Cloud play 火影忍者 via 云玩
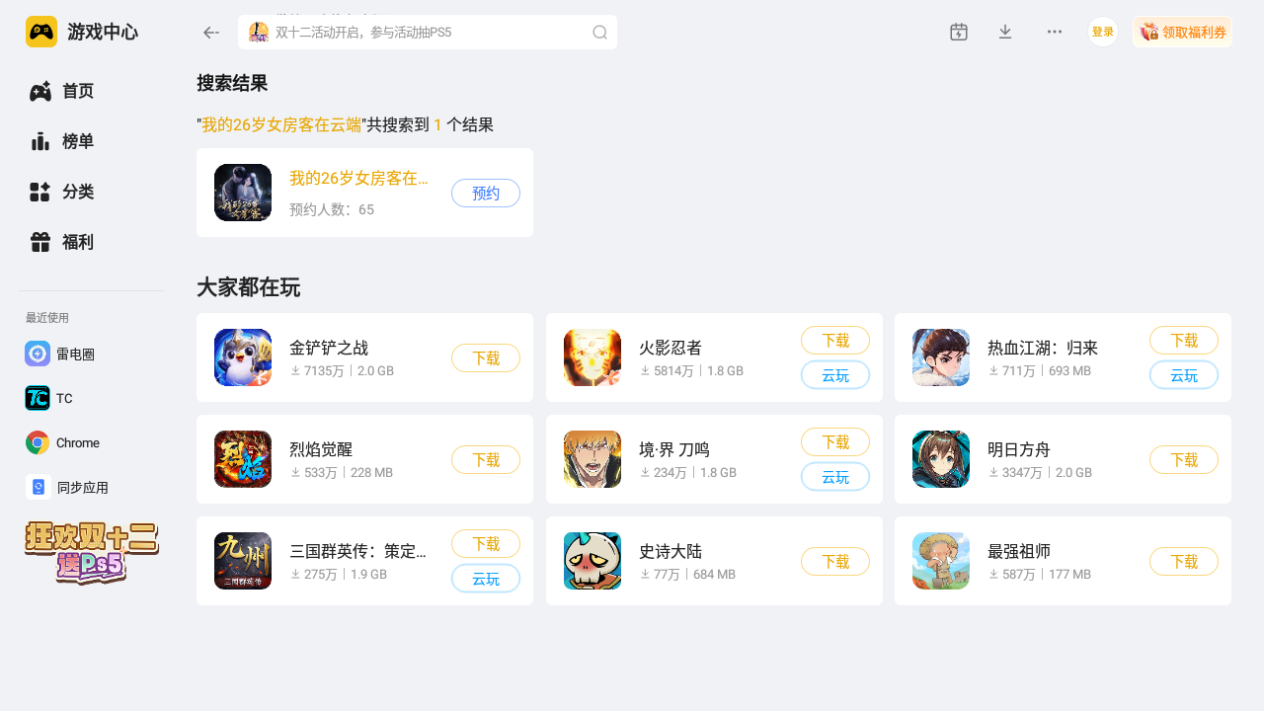Image resolution: width=1264 pixels, height=711 pixels. coord(835,375)
